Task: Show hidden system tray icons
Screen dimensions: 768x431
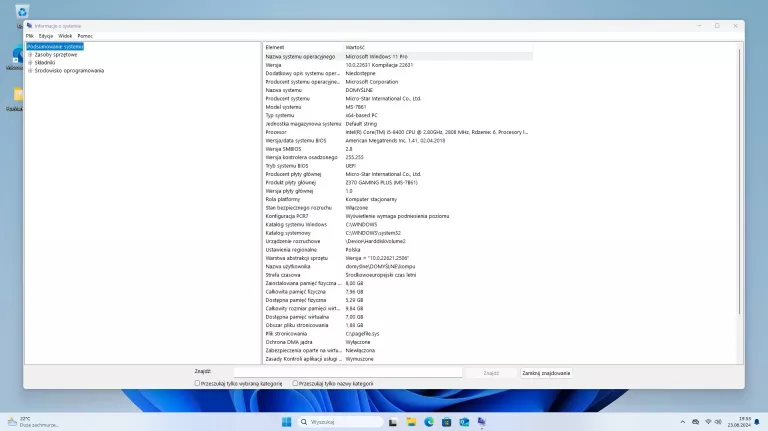Action: tap(682, 422)
